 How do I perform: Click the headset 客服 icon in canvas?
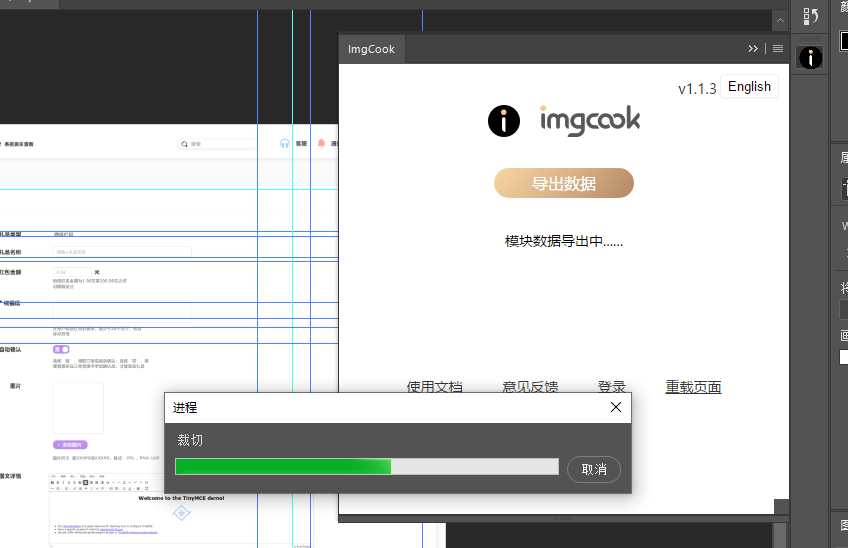tap(284, 143)
